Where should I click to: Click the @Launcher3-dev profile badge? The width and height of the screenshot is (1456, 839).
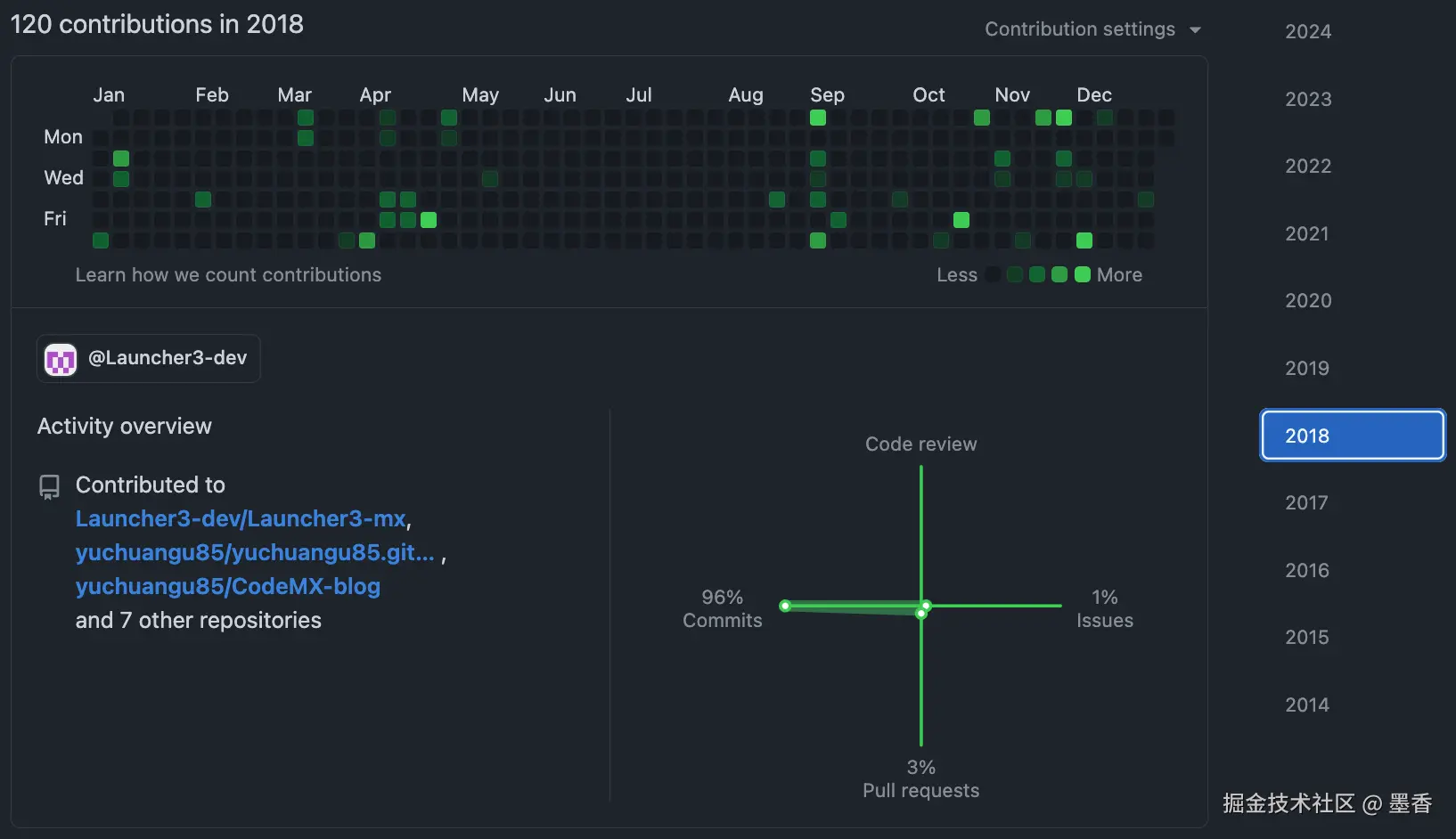click(148, 358)
